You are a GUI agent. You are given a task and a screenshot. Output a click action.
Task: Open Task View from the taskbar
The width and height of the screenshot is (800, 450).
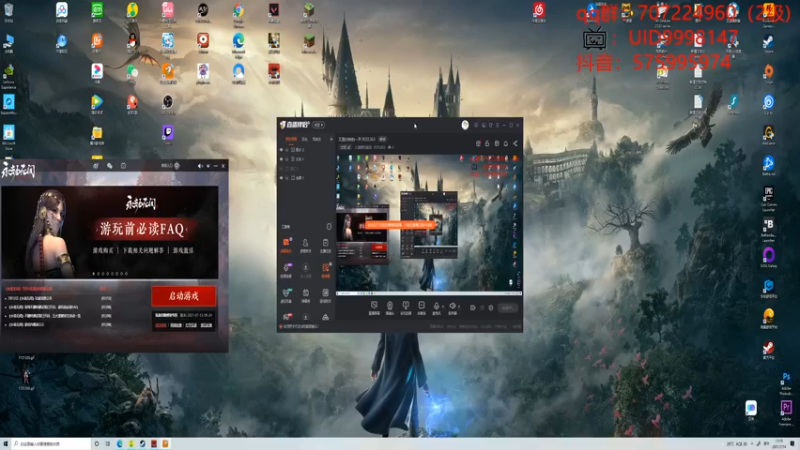[x=108, y=444]
